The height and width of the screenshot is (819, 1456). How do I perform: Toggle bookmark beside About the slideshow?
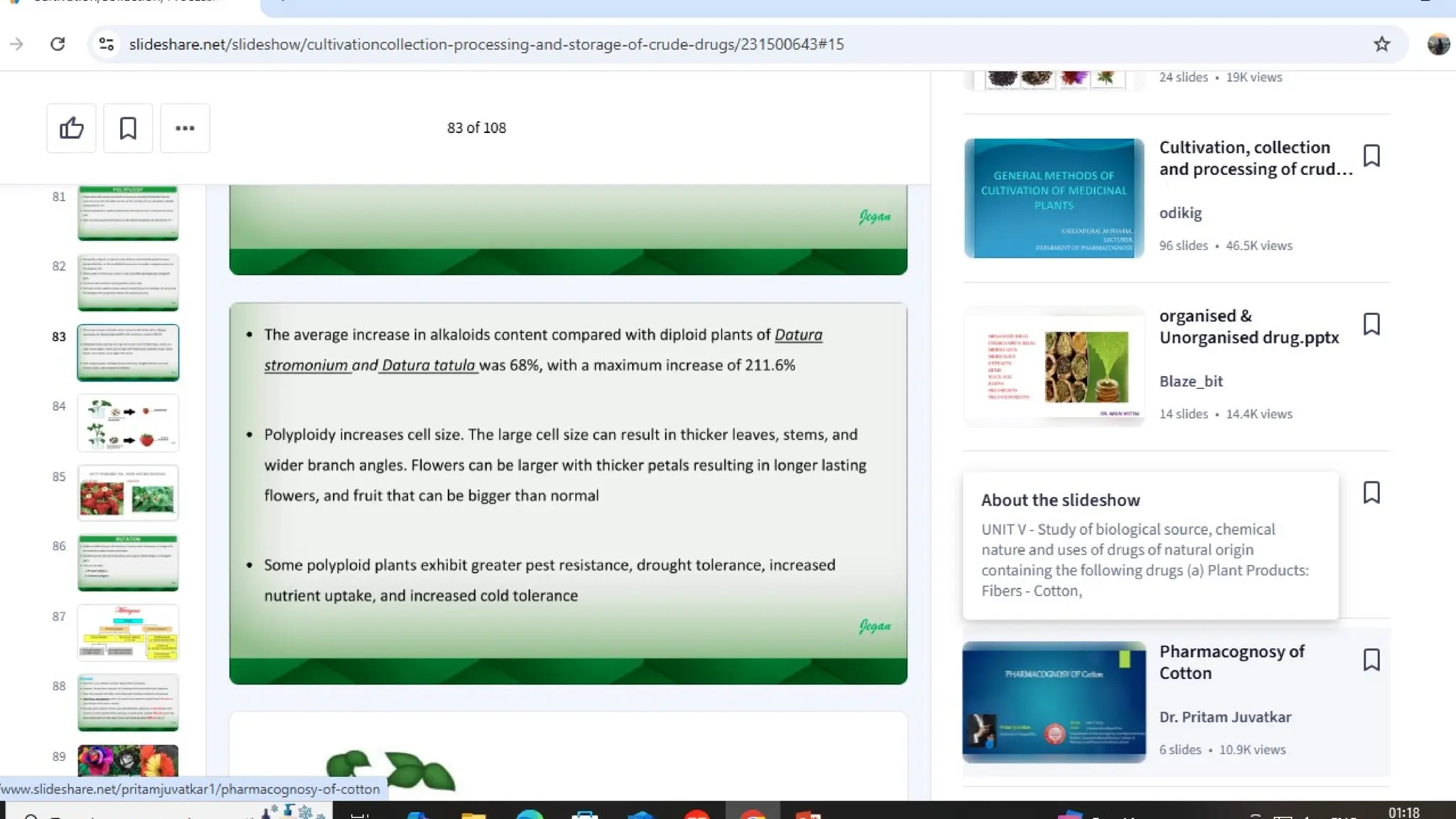tap(1371, 493)
